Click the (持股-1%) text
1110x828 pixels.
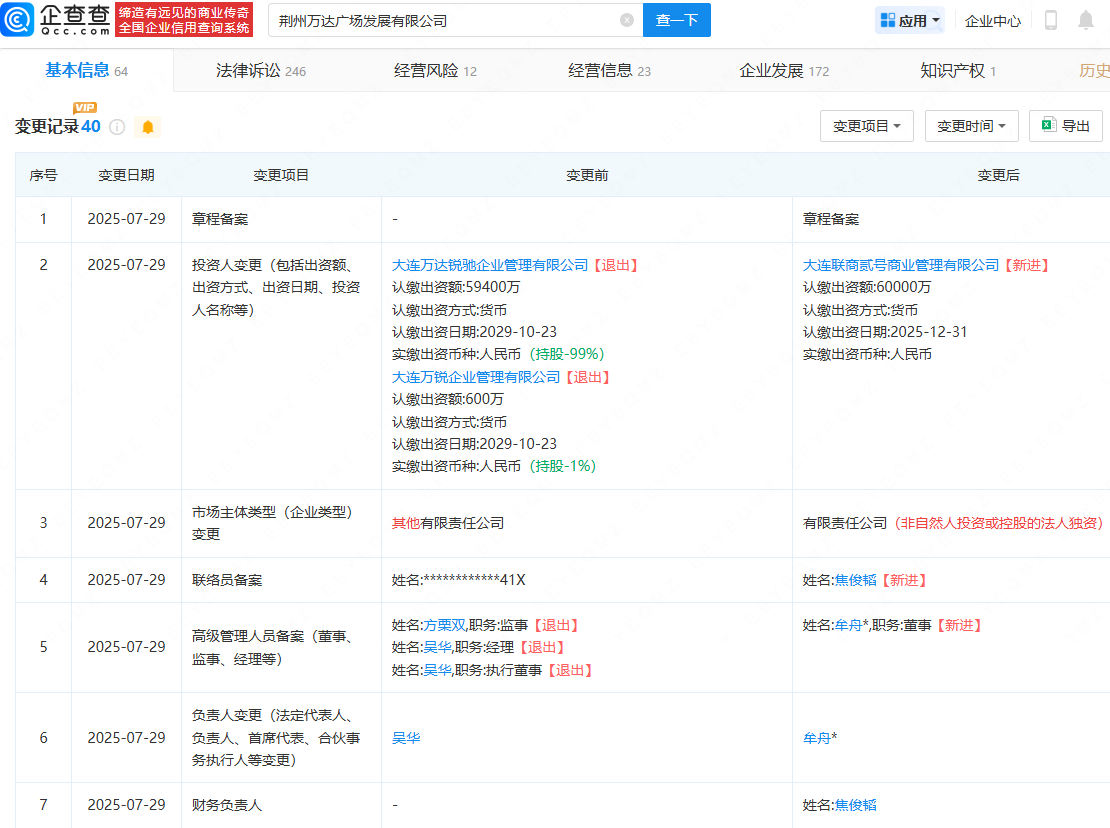[x=563, y=466]
